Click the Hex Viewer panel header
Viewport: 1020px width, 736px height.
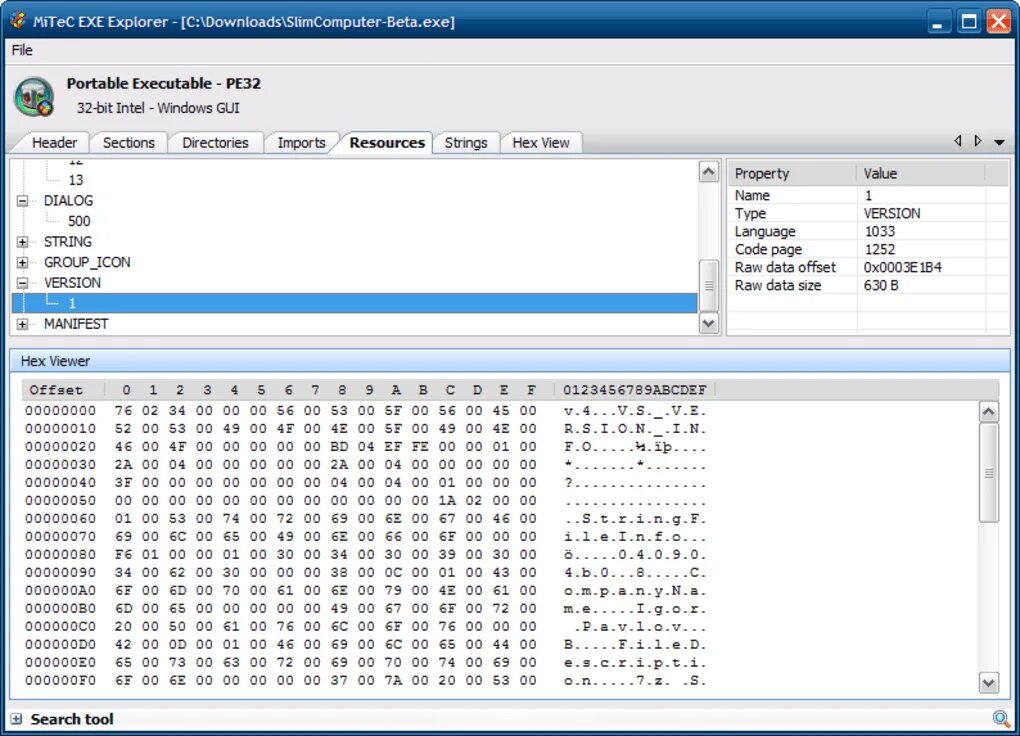(510, 361)
